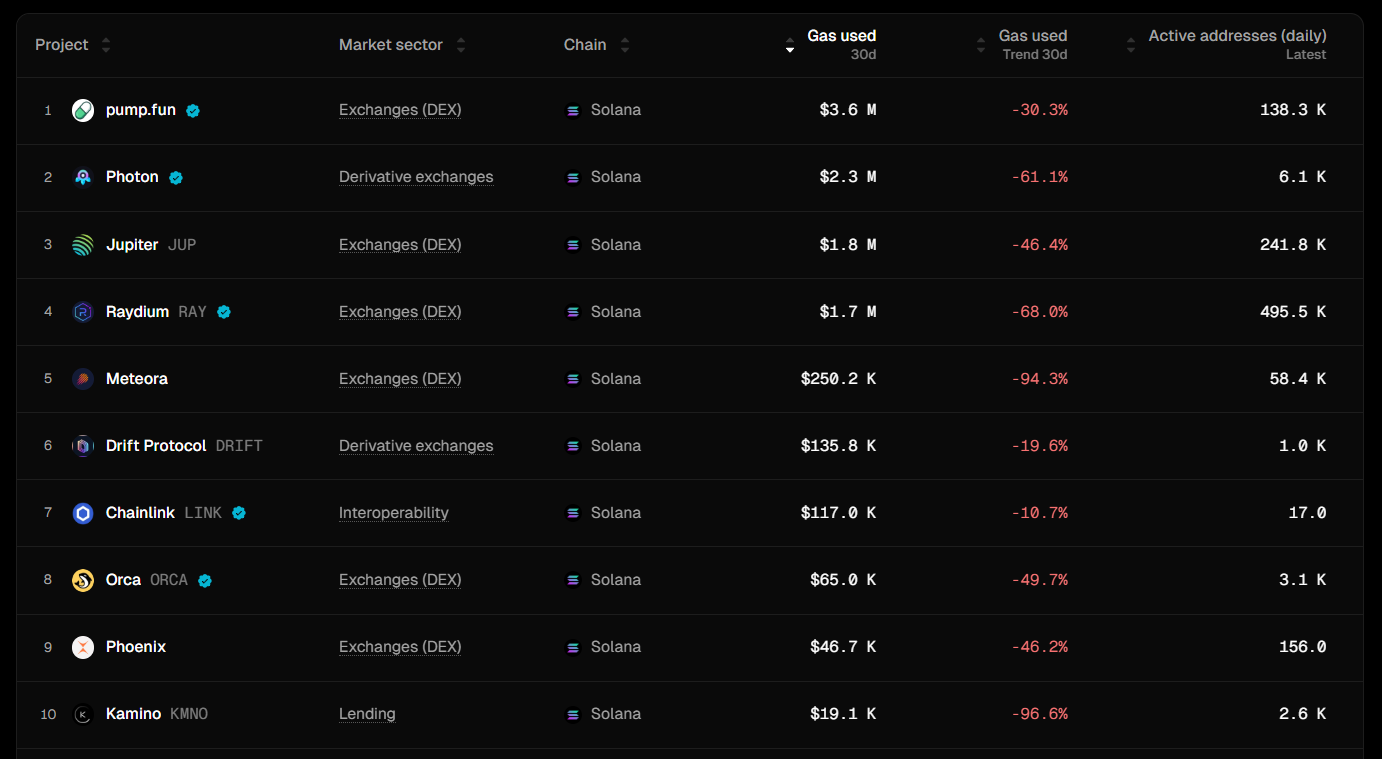Open the Raydium project name link
The height and width of the screenshot is (759, 1382).
point(138,312)
